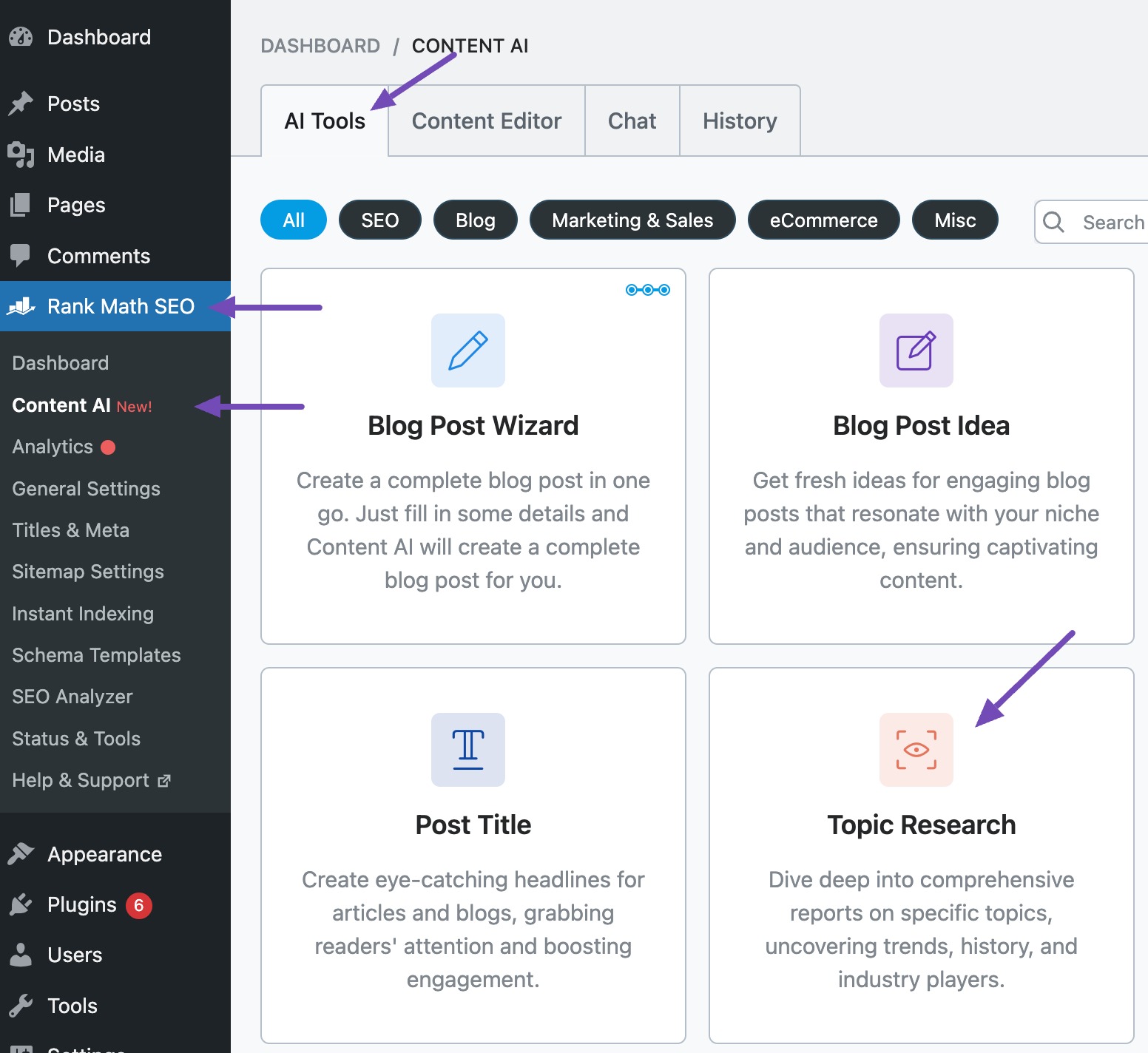This screenshot has width=1148, height=1053.
Task: Expand the Appearance sidebar menu
Action: click(x=104, y=854)
